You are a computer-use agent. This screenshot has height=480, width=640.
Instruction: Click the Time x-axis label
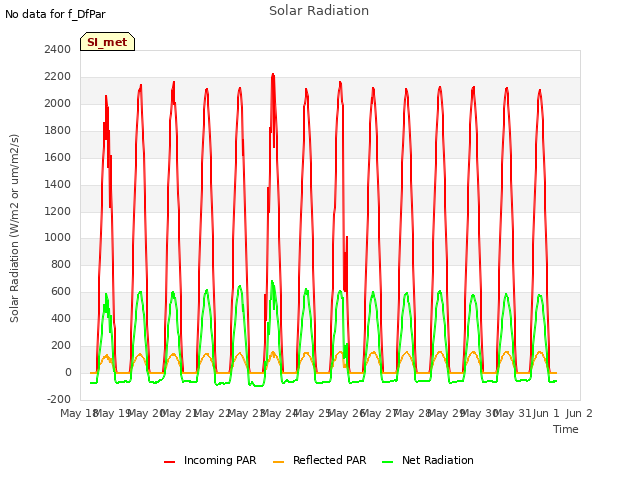point(566,429)
